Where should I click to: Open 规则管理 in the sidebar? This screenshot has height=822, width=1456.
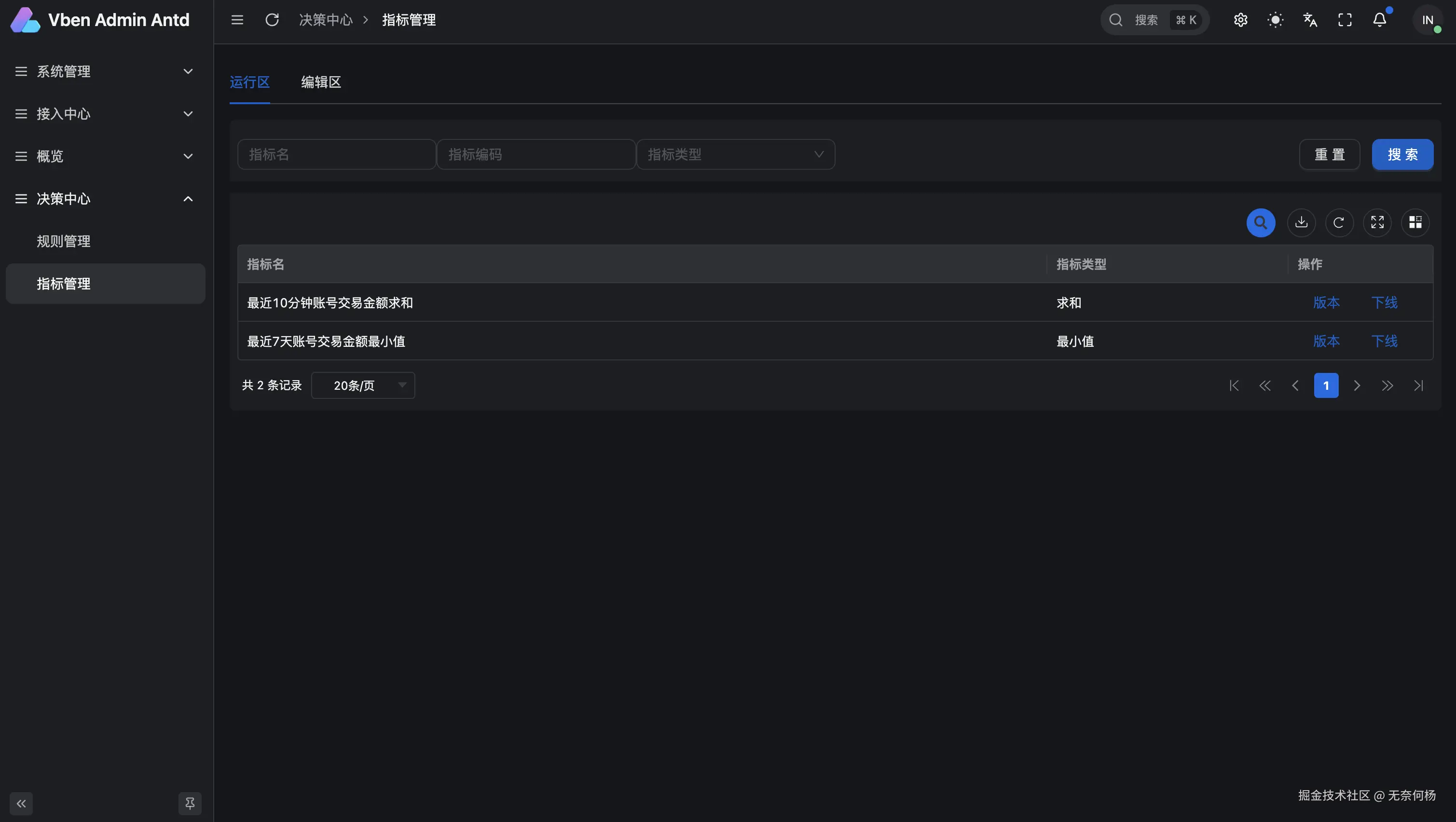tap(63, 241)
